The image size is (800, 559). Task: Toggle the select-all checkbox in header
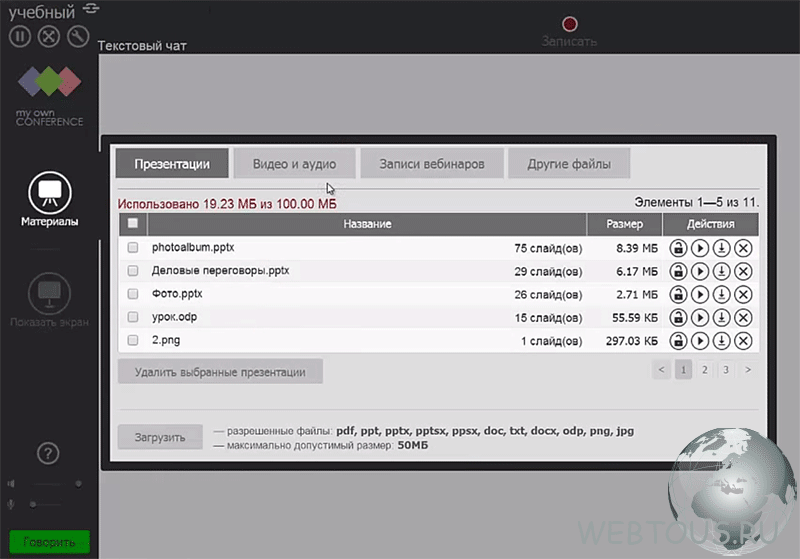[x=133, y=223]
